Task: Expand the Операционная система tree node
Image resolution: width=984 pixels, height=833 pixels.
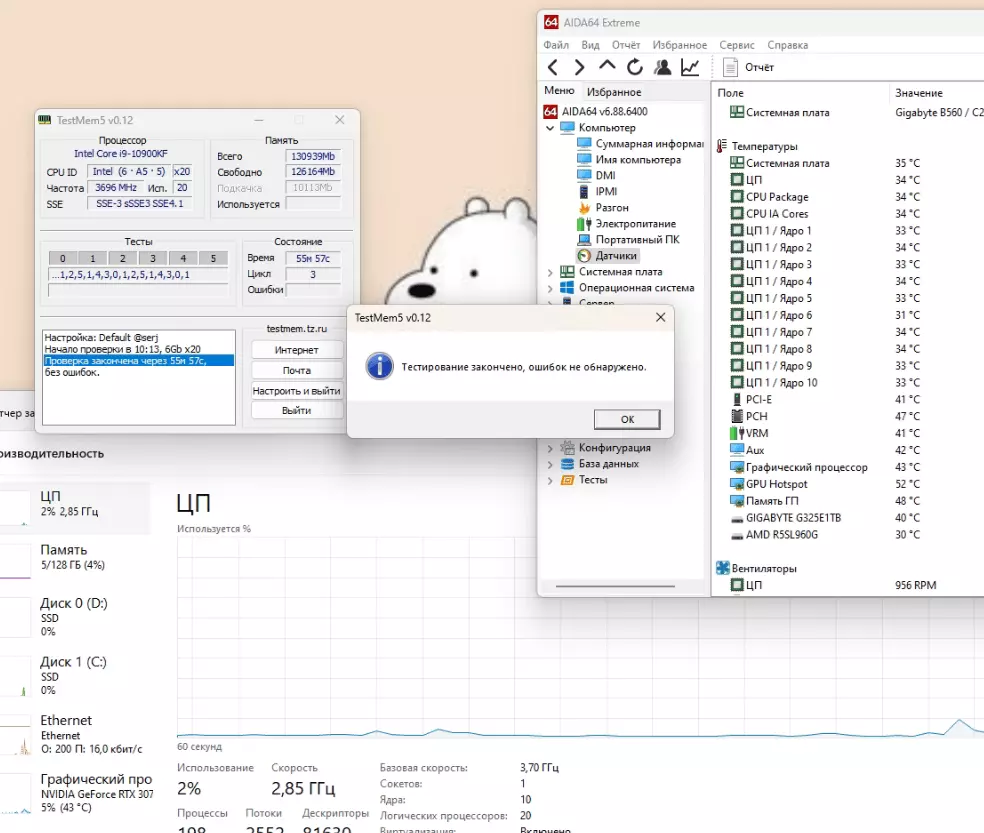Action: click(x=550, y=288)
